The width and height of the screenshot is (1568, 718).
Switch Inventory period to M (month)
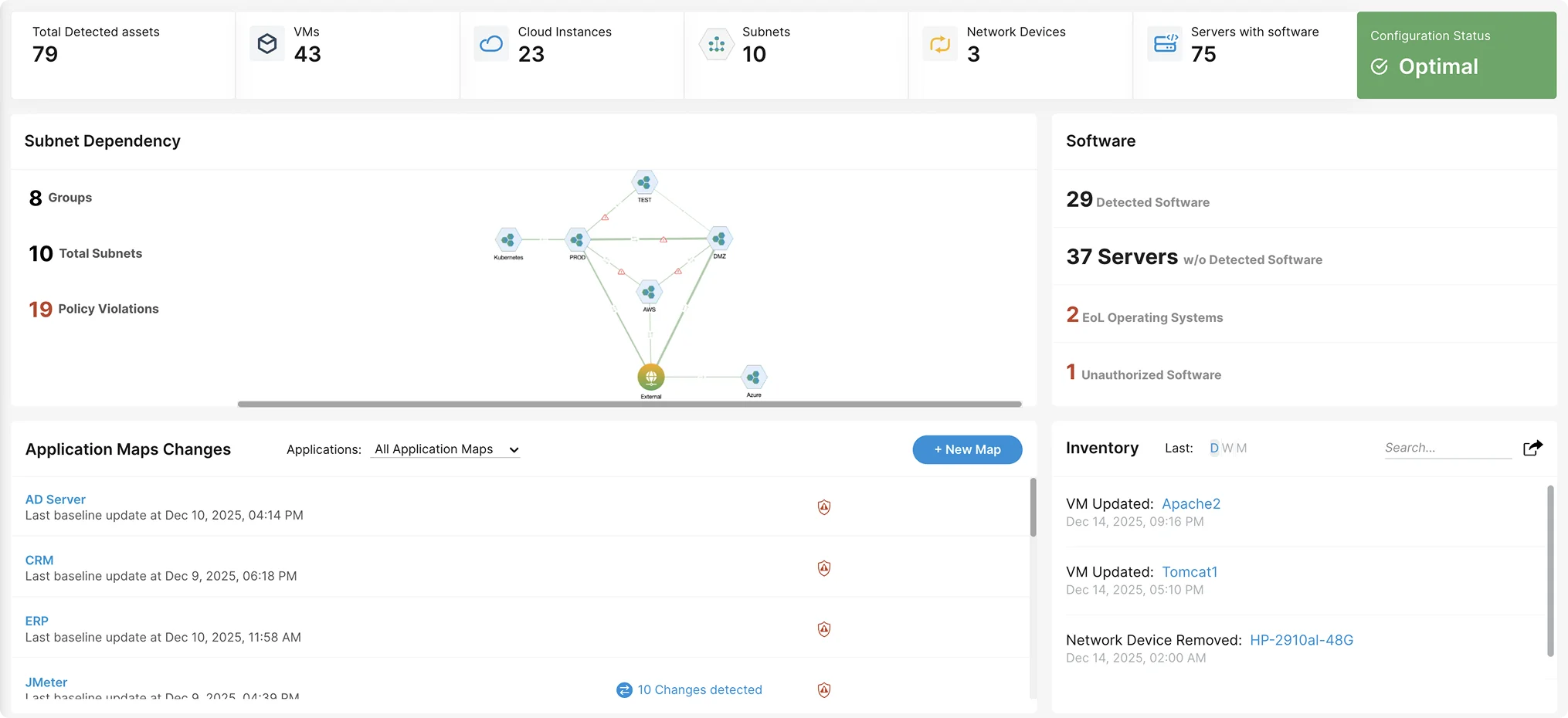point(1241,449)
